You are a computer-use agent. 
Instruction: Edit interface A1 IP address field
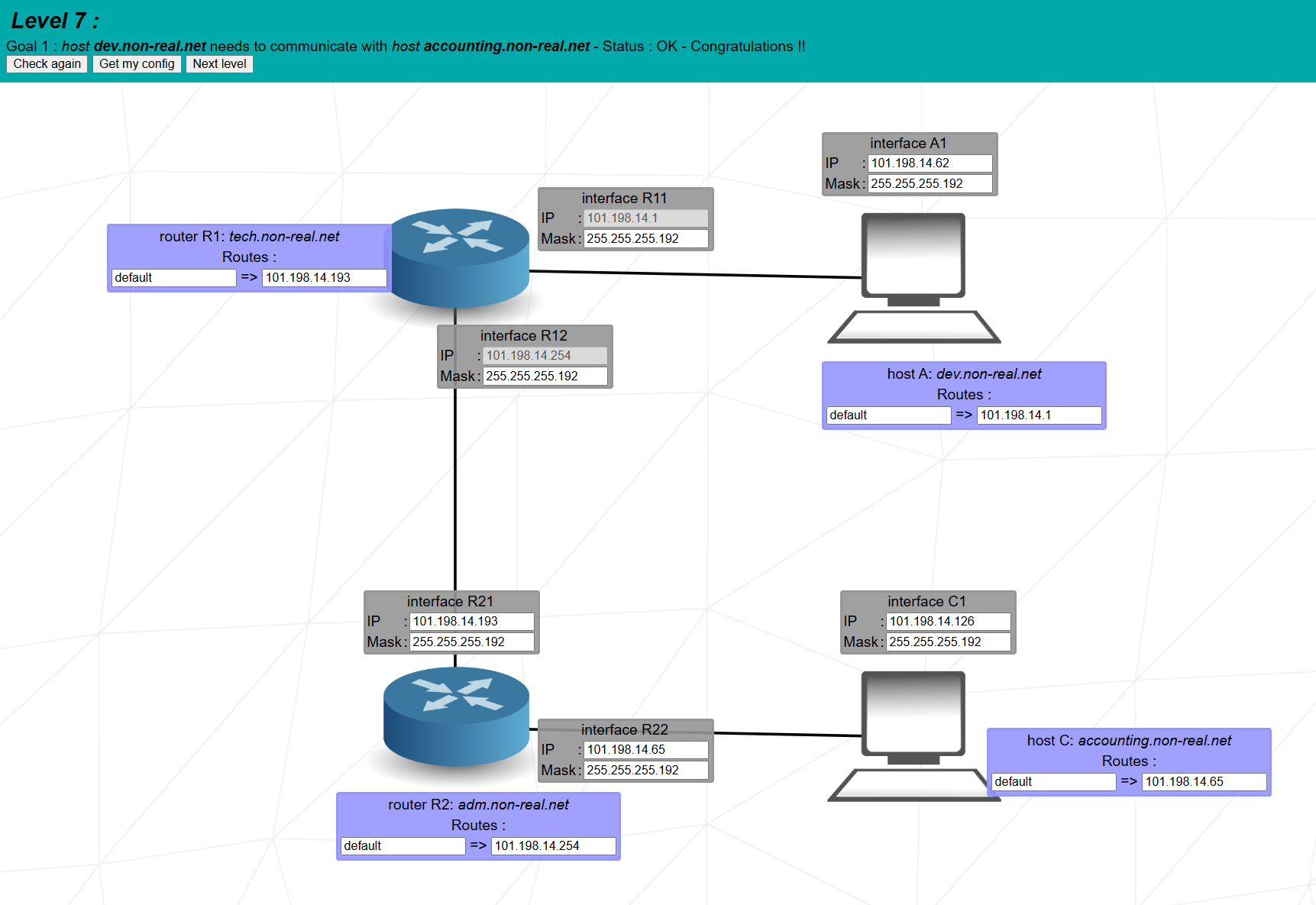click(x=930, y=163)
